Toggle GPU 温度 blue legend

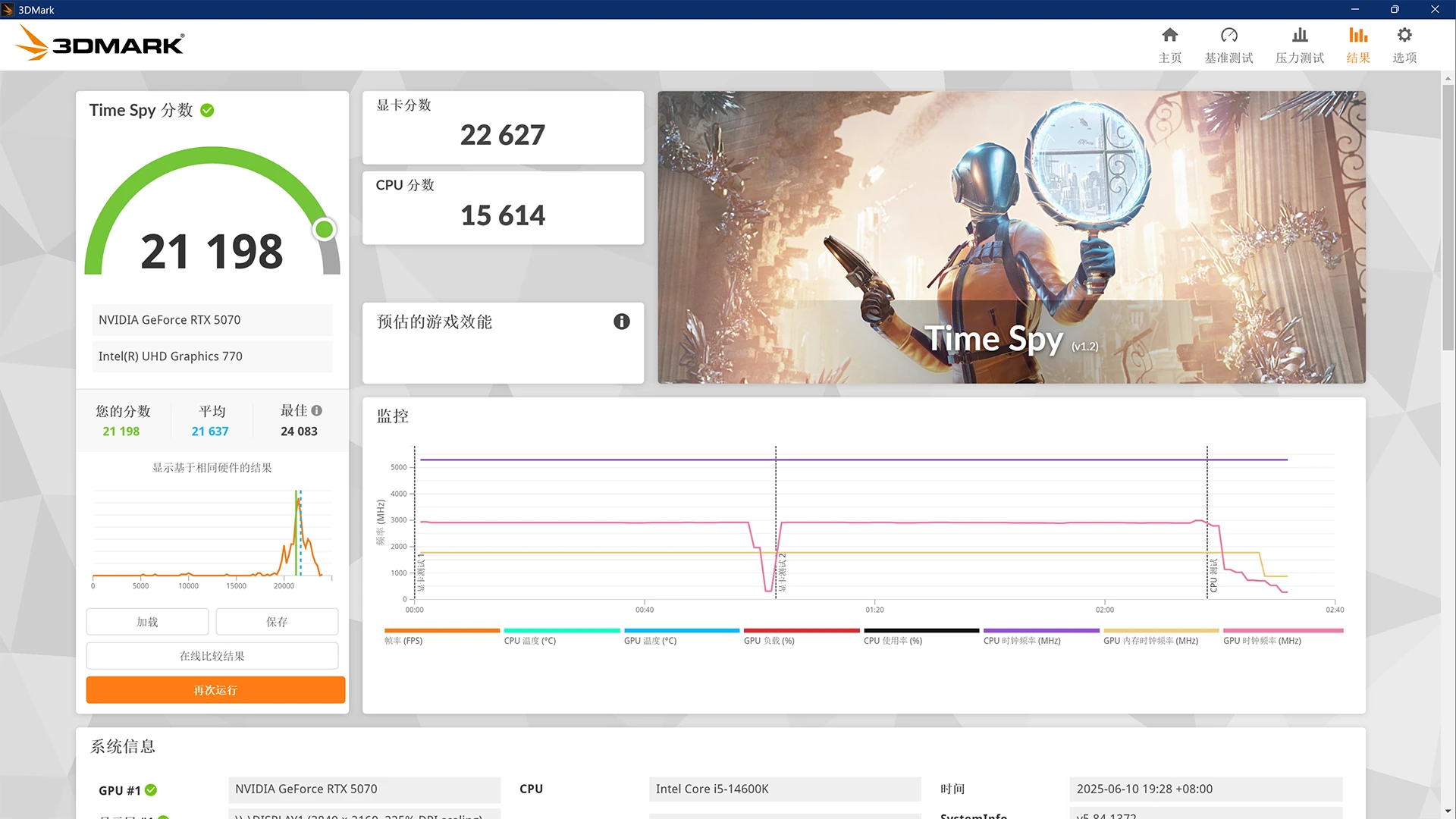(x=681, y=635)
